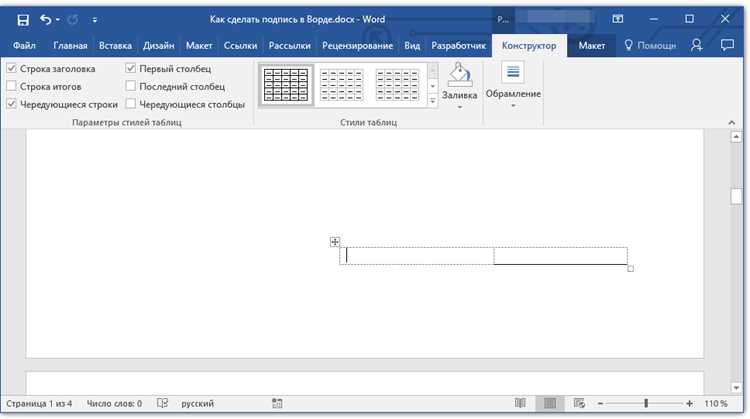The image size is (750, 419).
Task: Click the Save icon in quick access toolbar
Action: click(x=22, y=20)
